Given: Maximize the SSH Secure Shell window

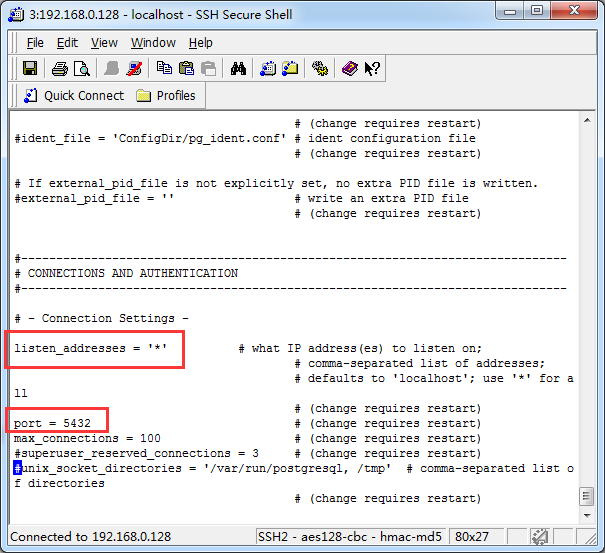Looking at the screenshot, I should click(537, 11).
